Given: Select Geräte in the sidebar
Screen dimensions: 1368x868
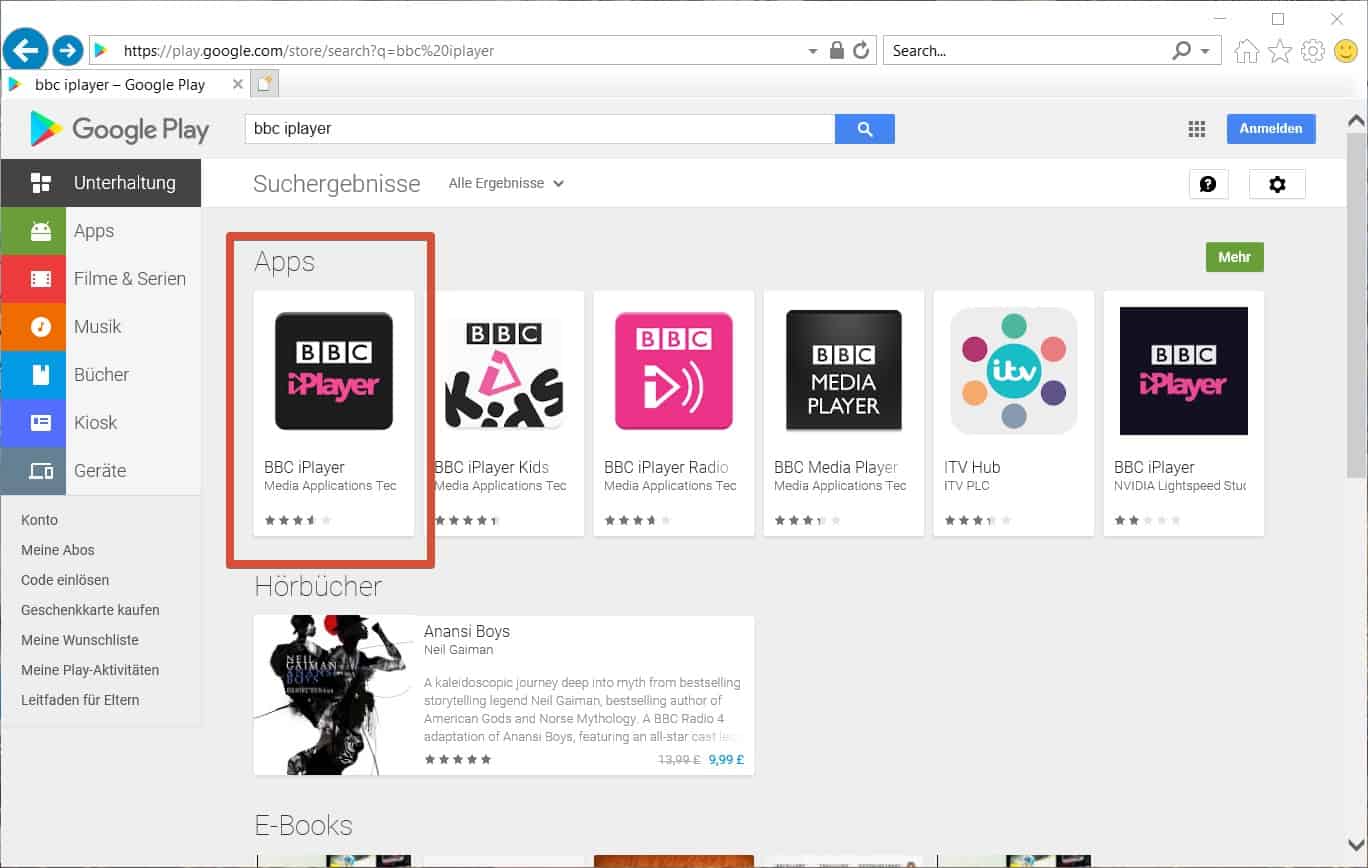Looking at the screenshot, I should coord(101,471).
